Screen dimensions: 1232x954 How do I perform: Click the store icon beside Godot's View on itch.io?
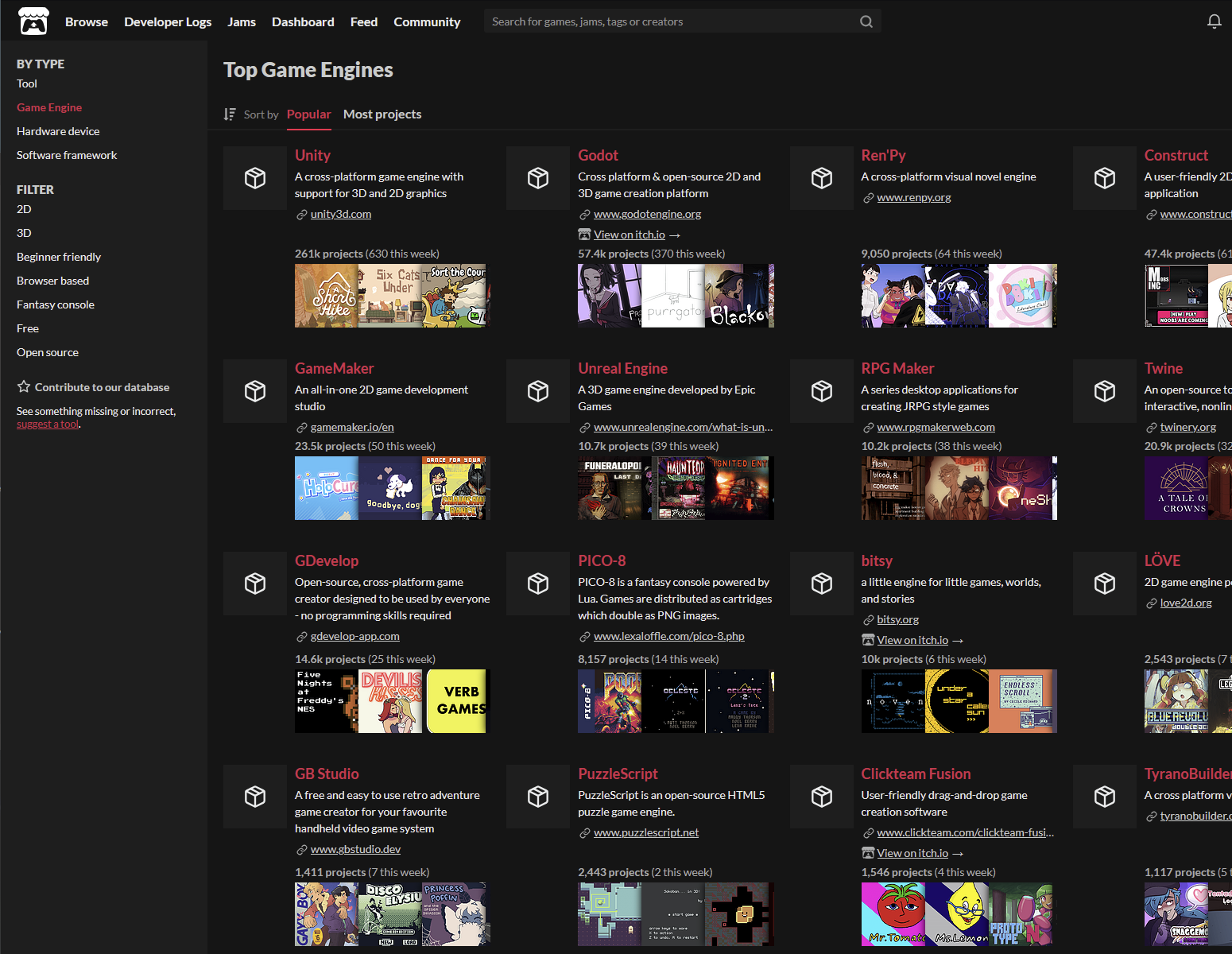coord(584,235)
